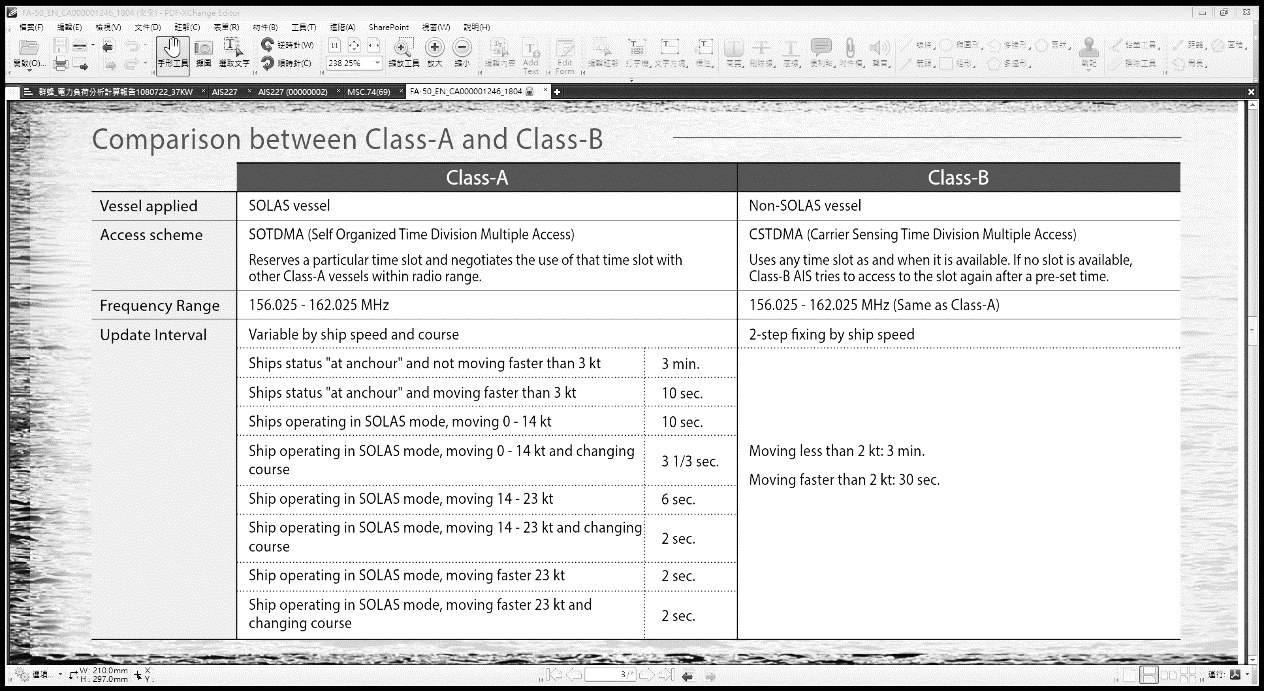Image resolution: width=1264 pixels, height=691 pixels.
Task: Activate the Select Text tool
Action: click(234, 53)
